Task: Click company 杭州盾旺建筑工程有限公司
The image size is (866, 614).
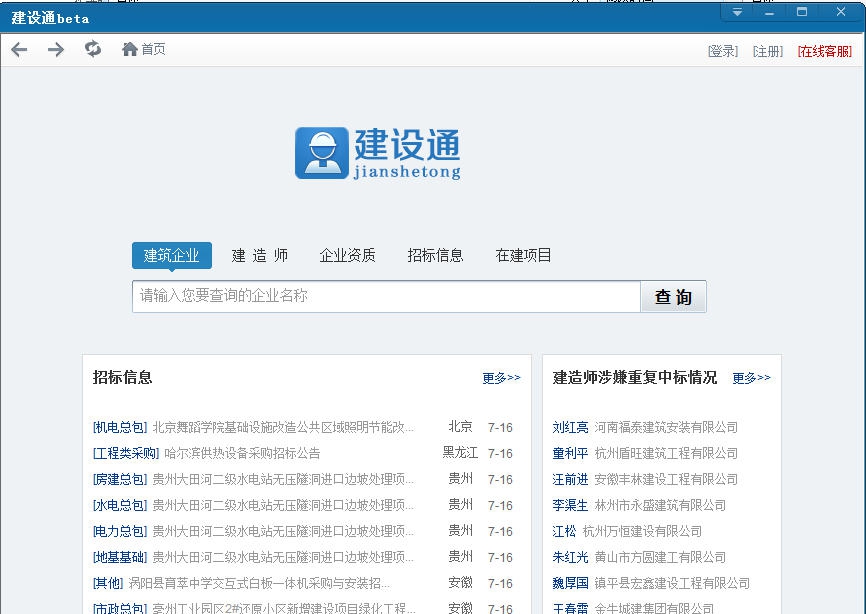Action: pyautogui.click(x=666, y=453)
